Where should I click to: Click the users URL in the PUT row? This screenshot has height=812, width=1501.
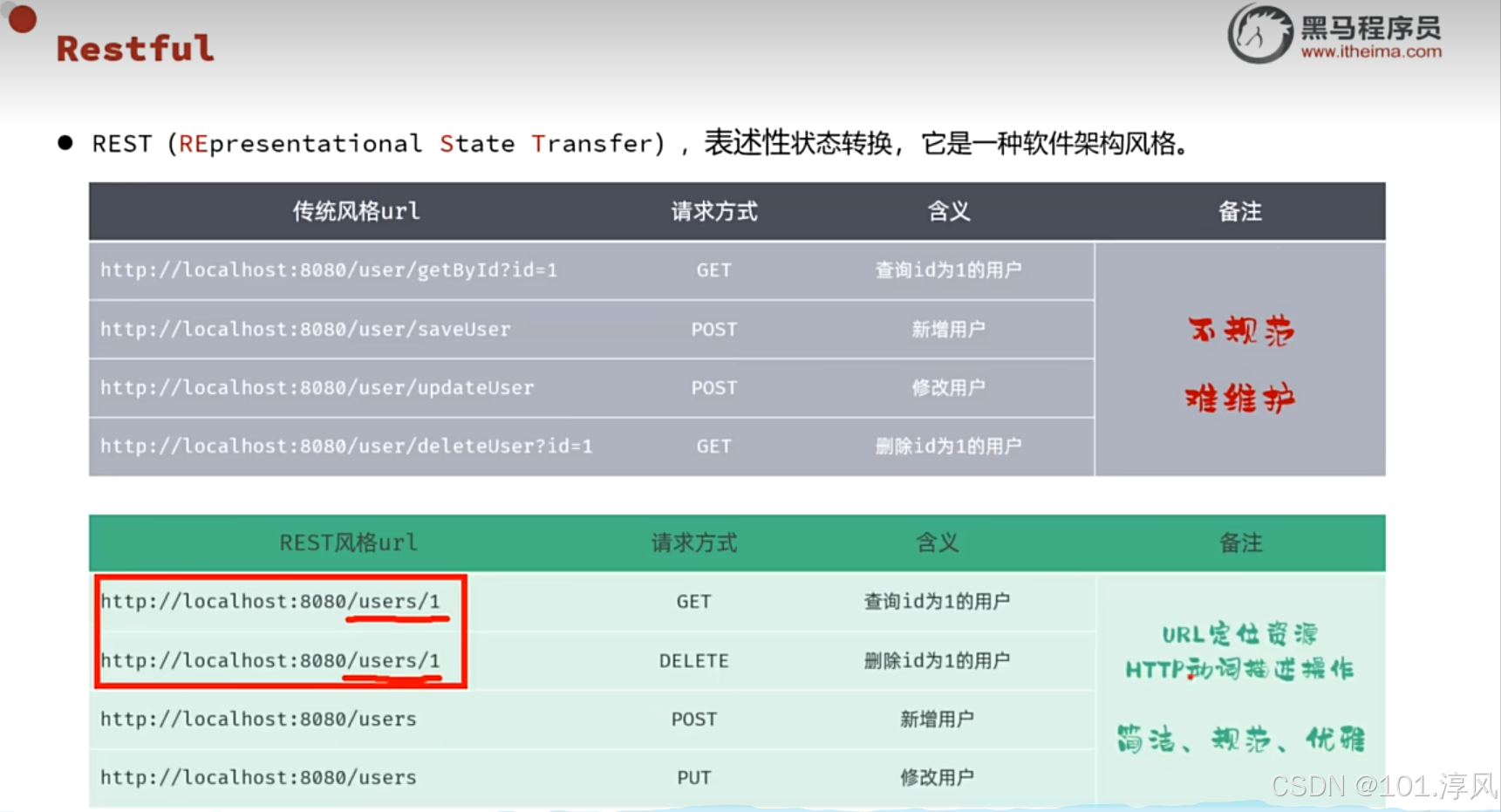point(258,778)
